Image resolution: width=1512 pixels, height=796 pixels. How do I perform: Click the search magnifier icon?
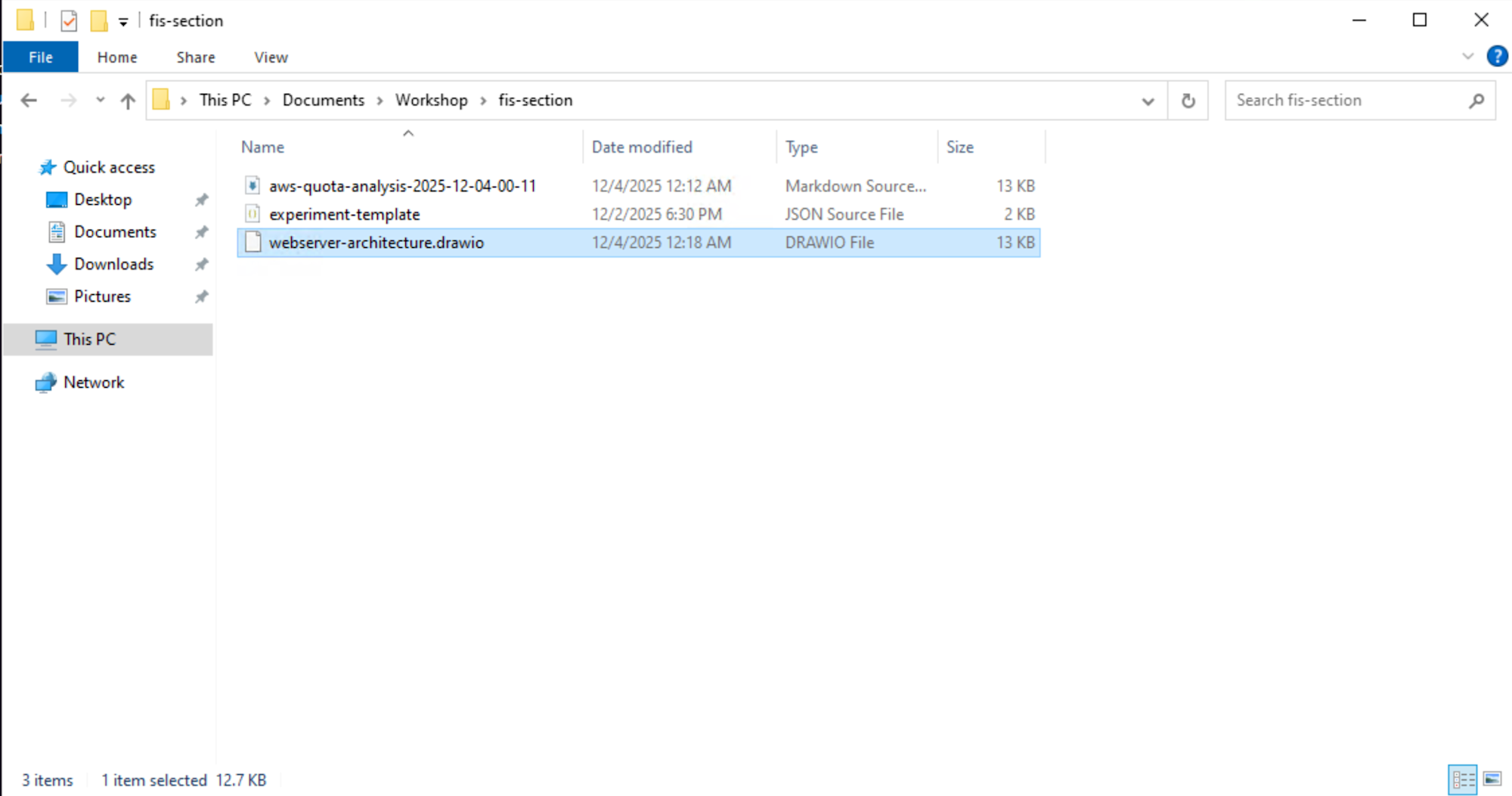[1476, 100]
